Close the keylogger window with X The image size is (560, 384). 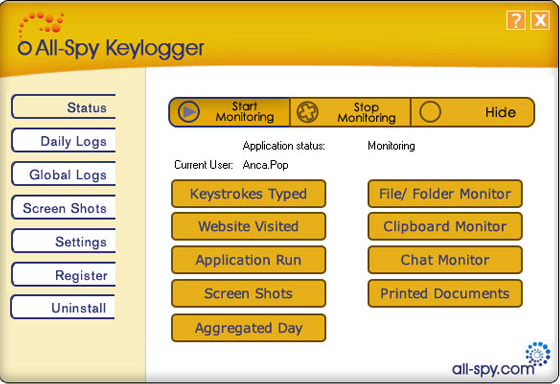(x=540, y=20)
